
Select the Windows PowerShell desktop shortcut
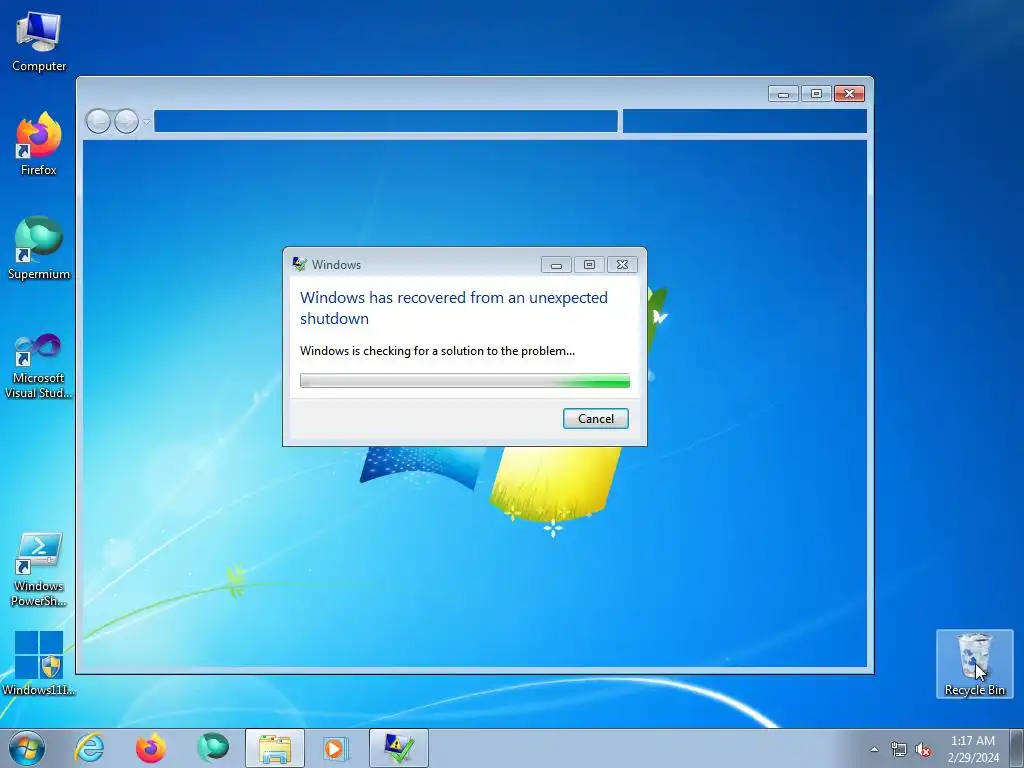click(x=39, y=570)
